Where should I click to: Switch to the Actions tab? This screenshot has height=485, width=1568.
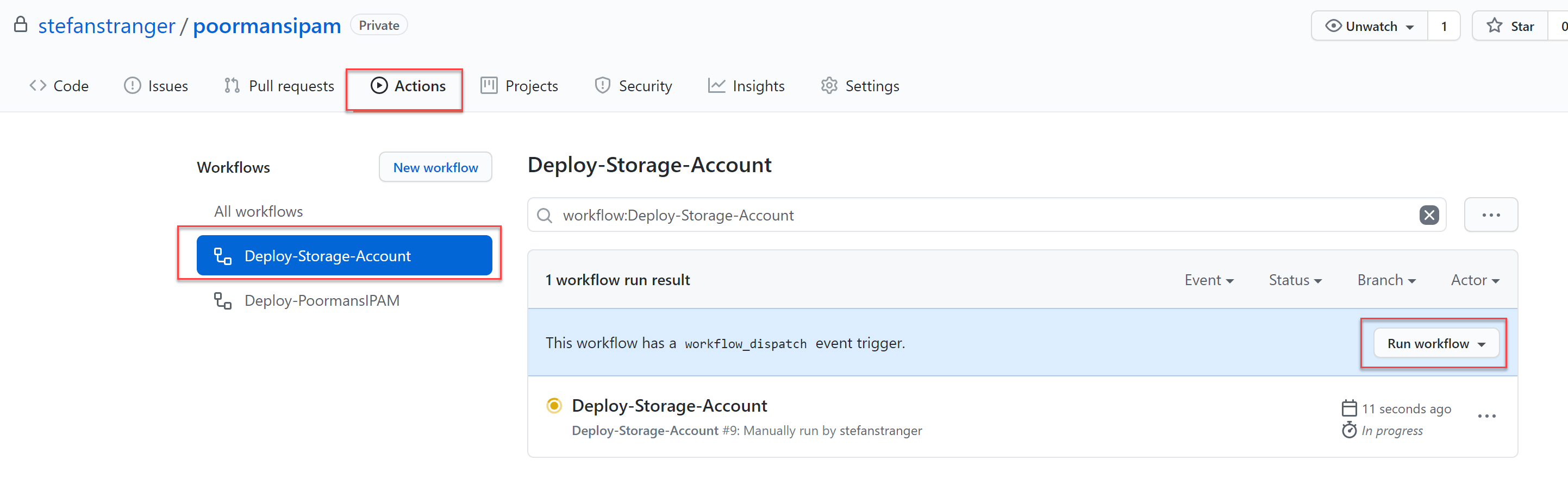point(408,86)
